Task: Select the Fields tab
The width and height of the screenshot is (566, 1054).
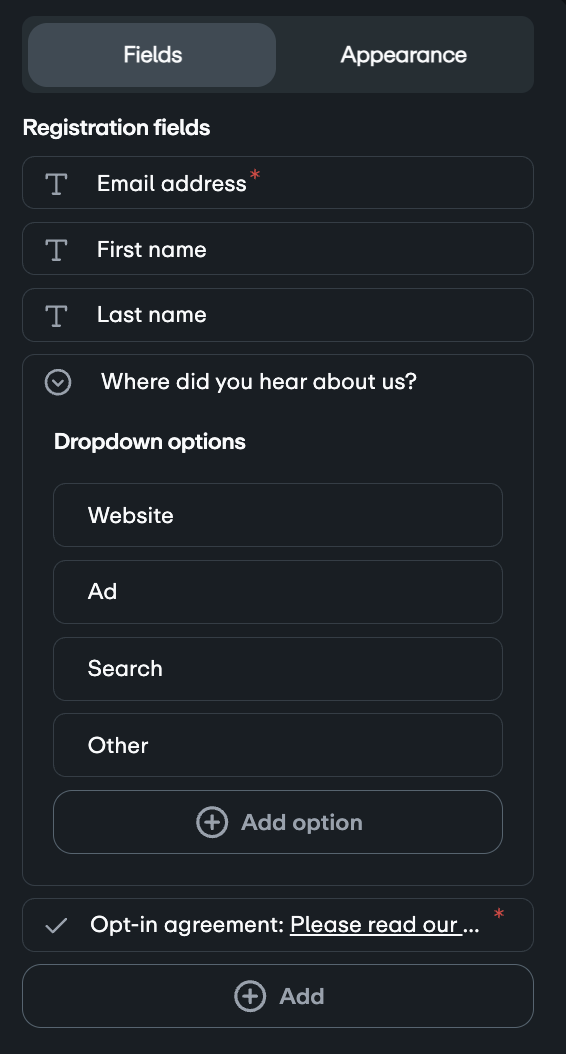Action: click(152, 54)
